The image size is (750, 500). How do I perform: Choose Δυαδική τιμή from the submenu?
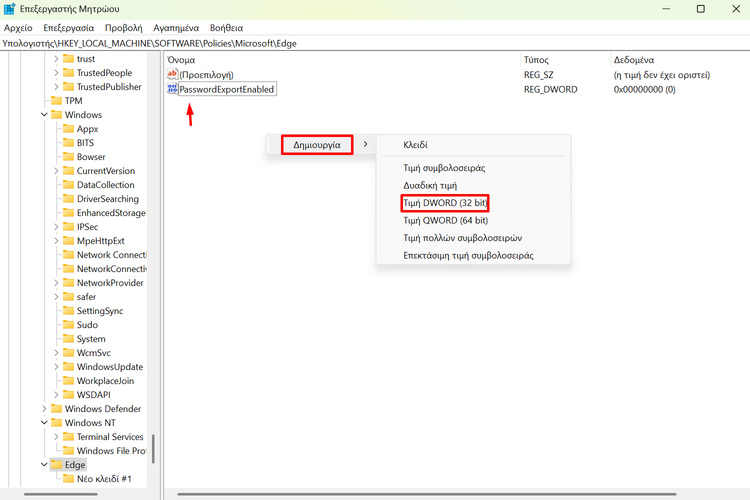(x=430, y=185)
